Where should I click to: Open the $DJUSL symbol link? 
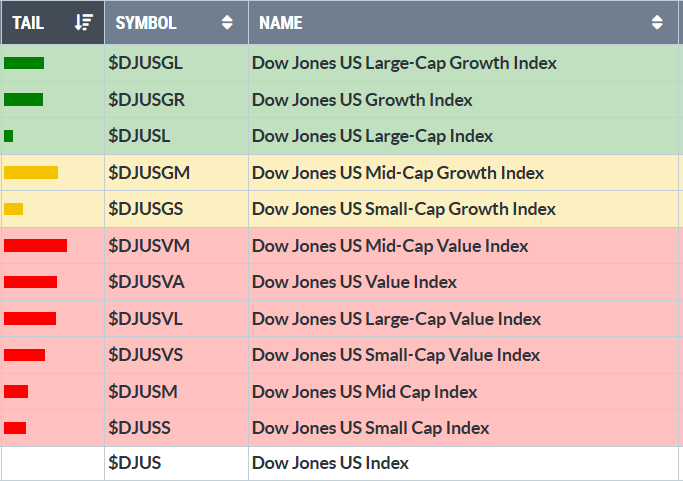tap(141, 136)
